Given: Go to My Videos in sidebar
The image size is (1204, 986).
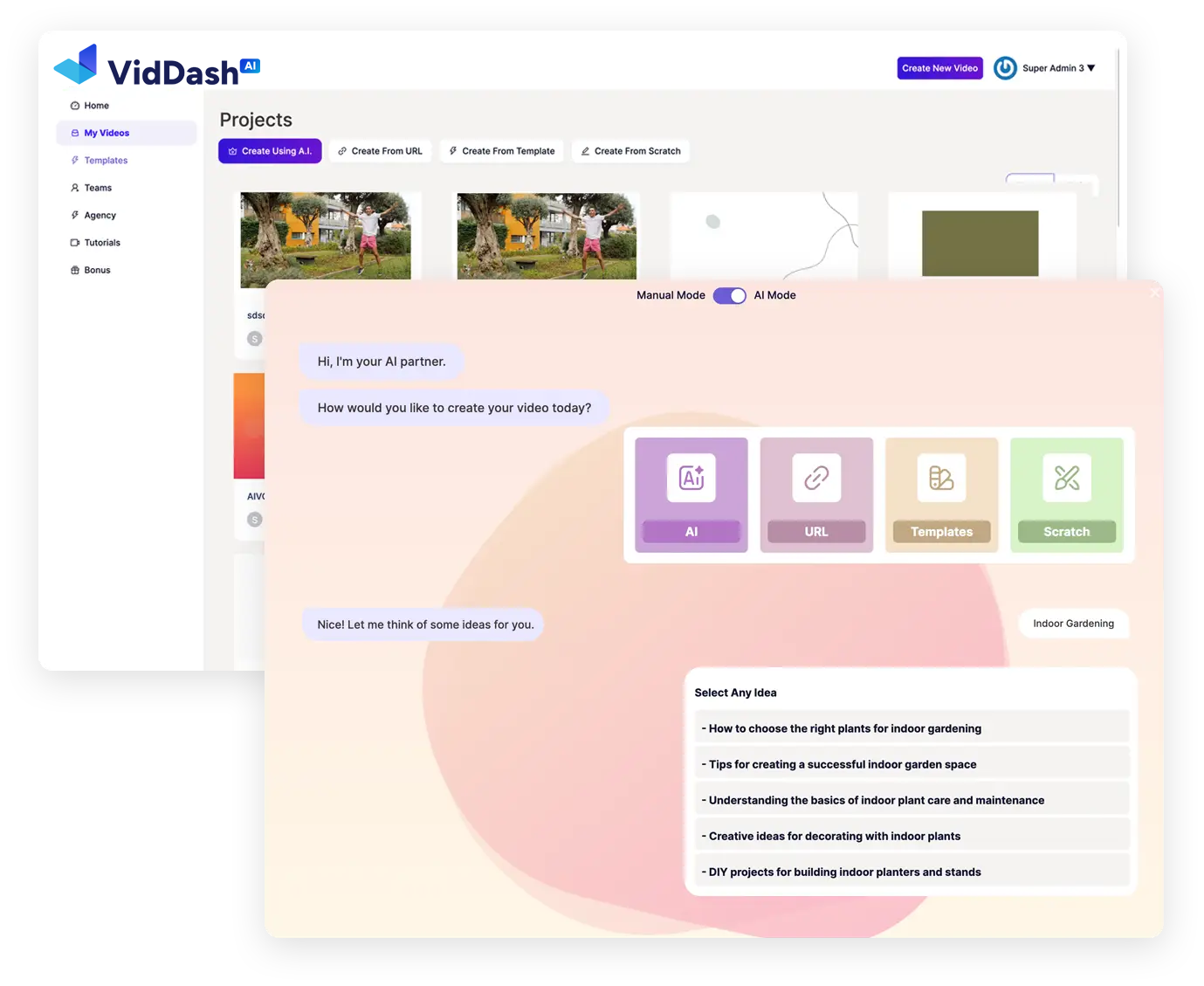Looking at the screenshot, I should point(127,133).
